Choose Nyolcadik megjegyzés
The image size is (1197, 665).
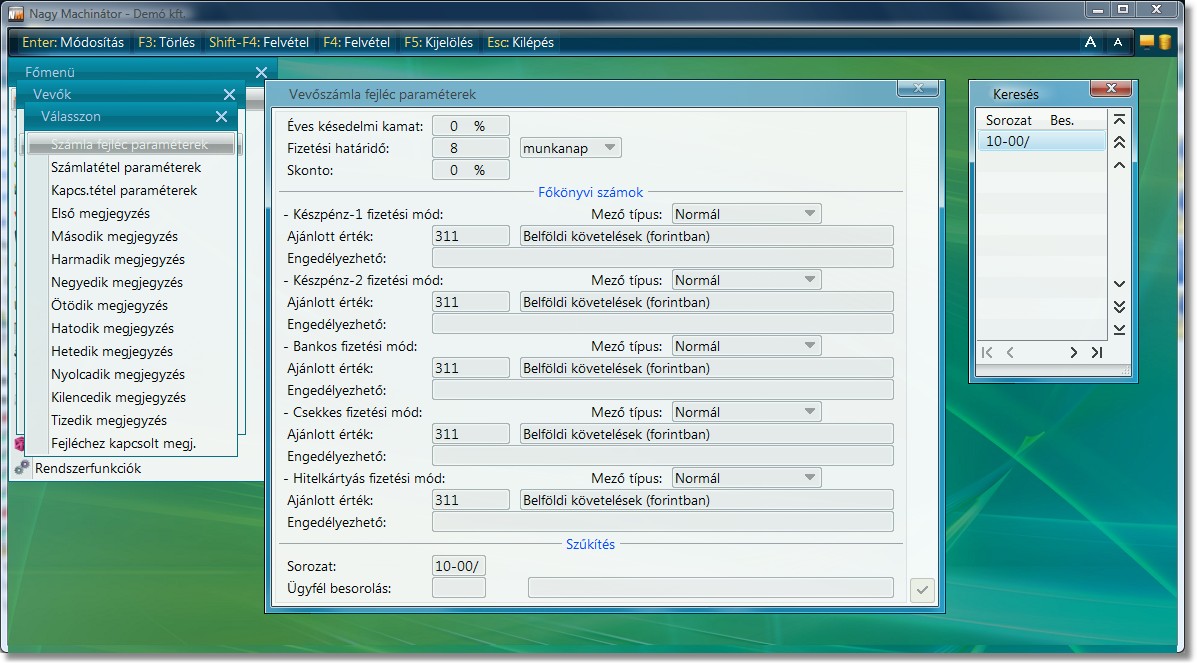click(x=118, y=374)
